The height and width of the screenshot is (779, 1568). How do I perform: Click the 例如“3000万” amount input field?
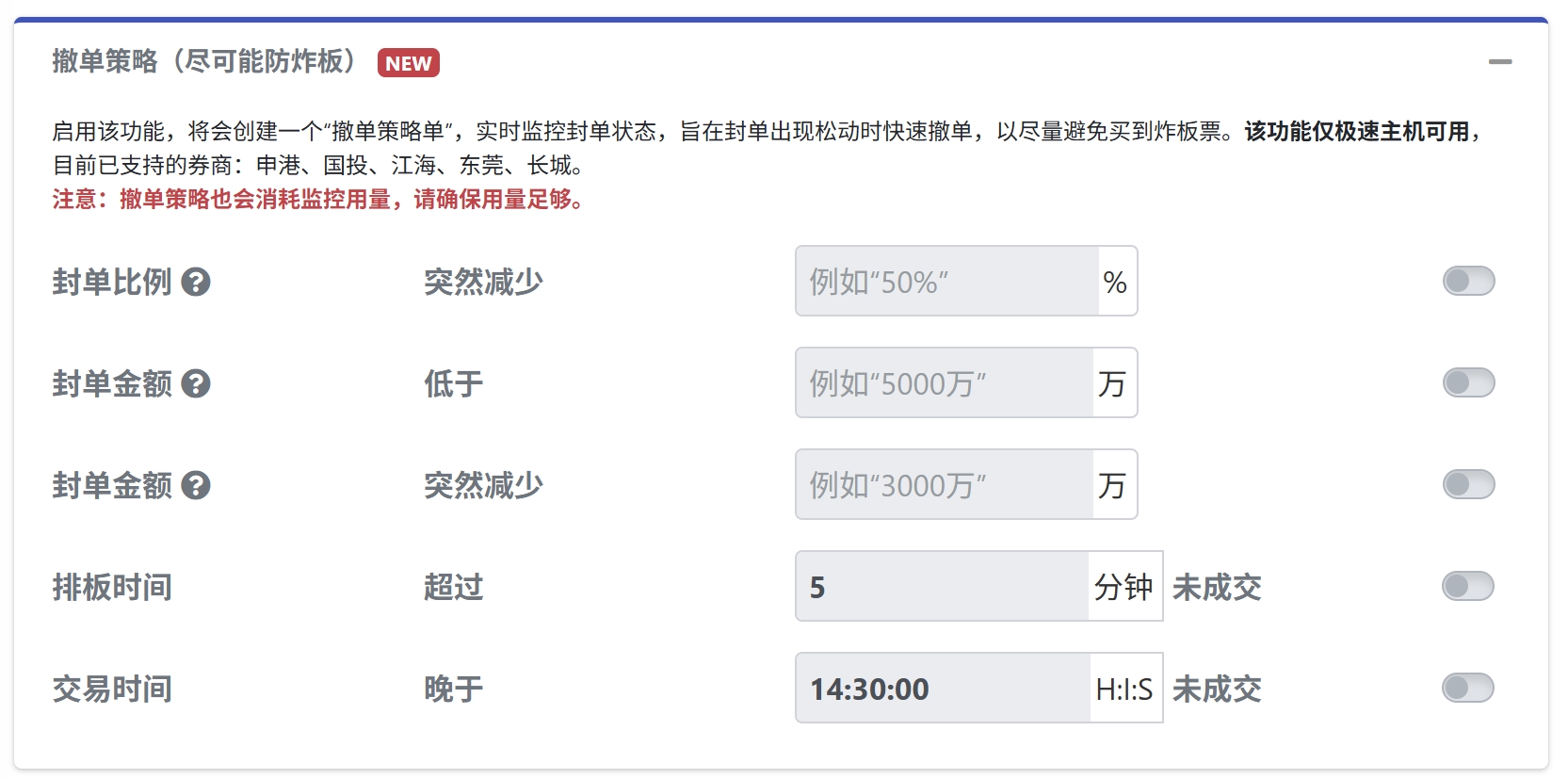944,484
